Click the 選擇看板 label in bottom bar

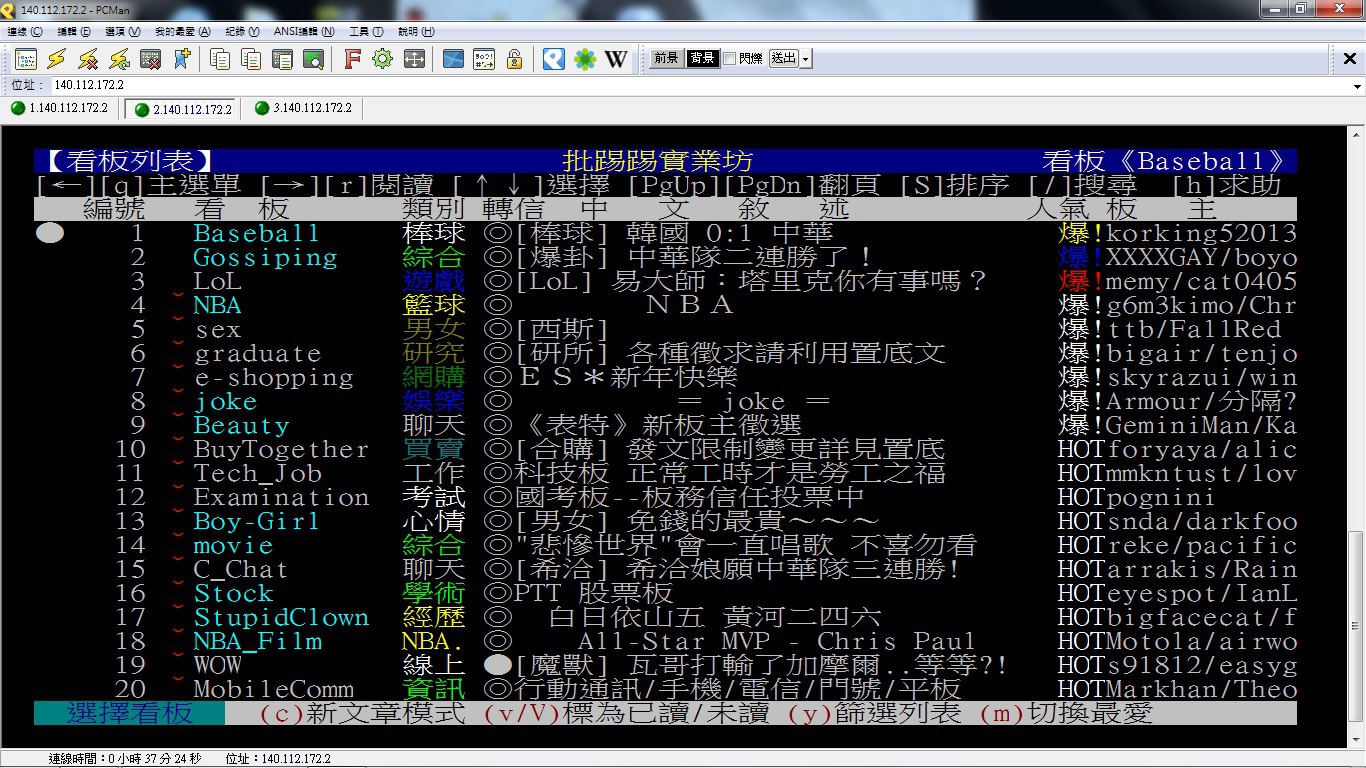click(129, 713)
